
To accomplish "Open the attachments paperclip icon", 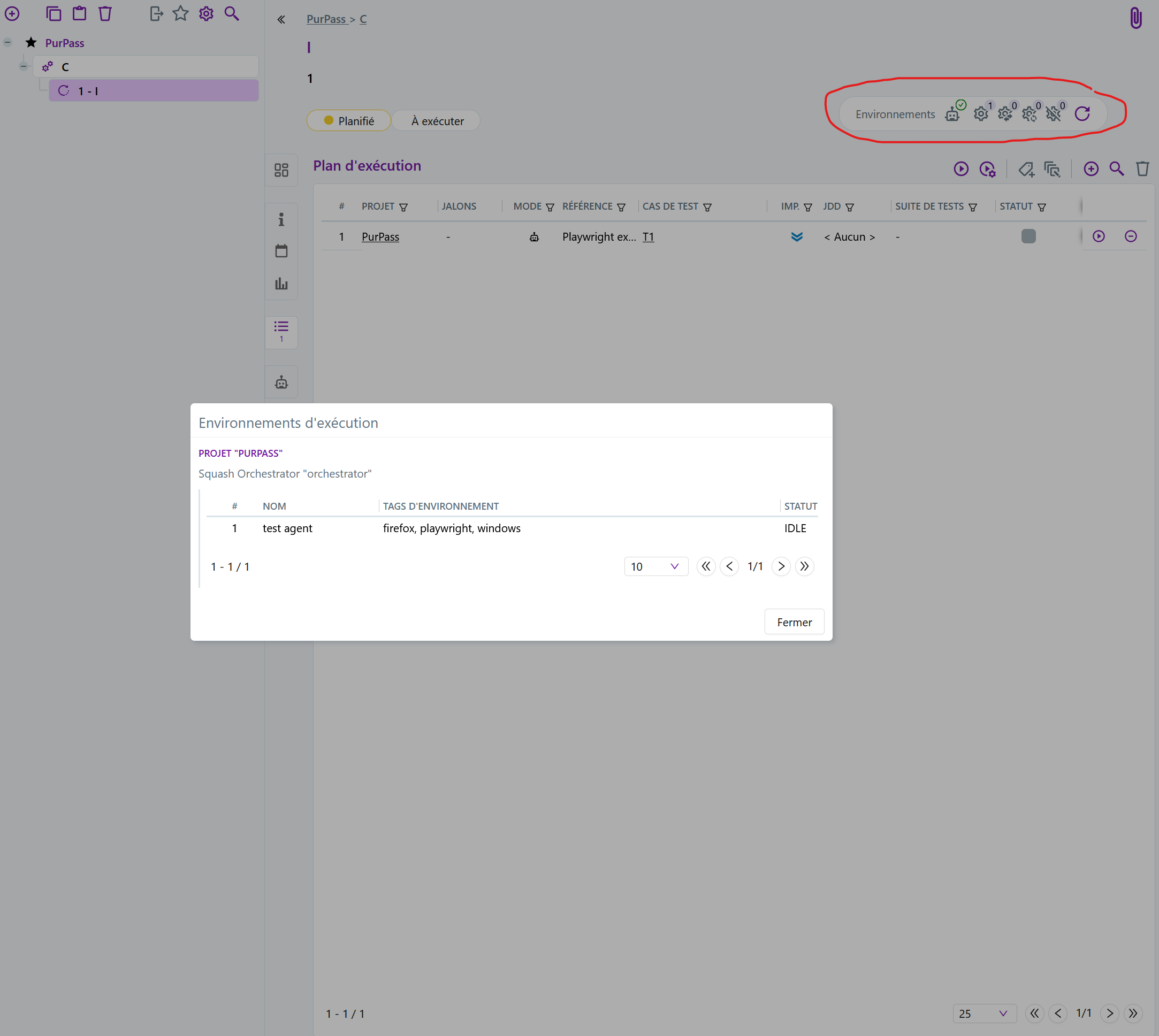I will (1135, 18).
